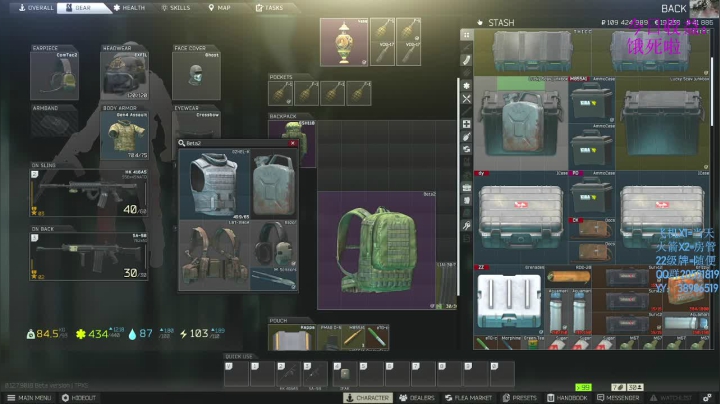Select the ComTac2 headset in earpiece slot
The width and height of the screenshot is (720, 404).
pos(54,76)
